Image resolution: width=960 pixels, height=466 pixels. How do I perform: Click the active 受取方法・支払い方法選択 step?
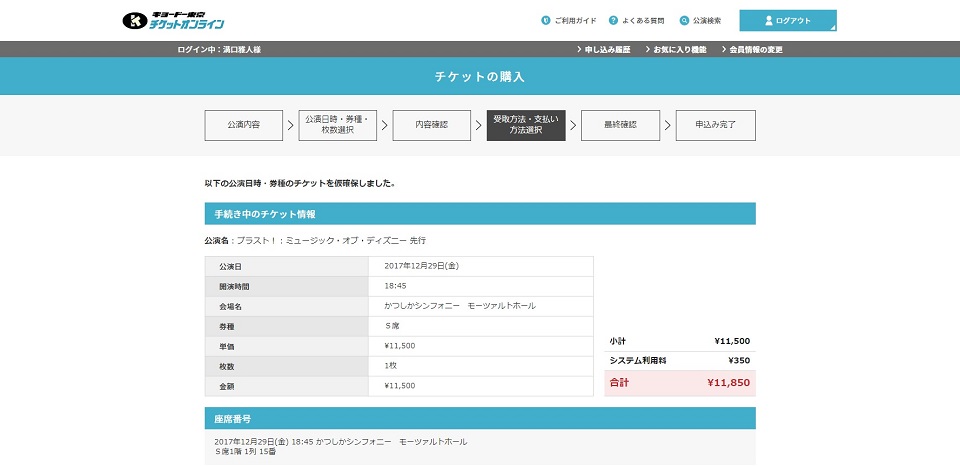(x=526, y=125)
